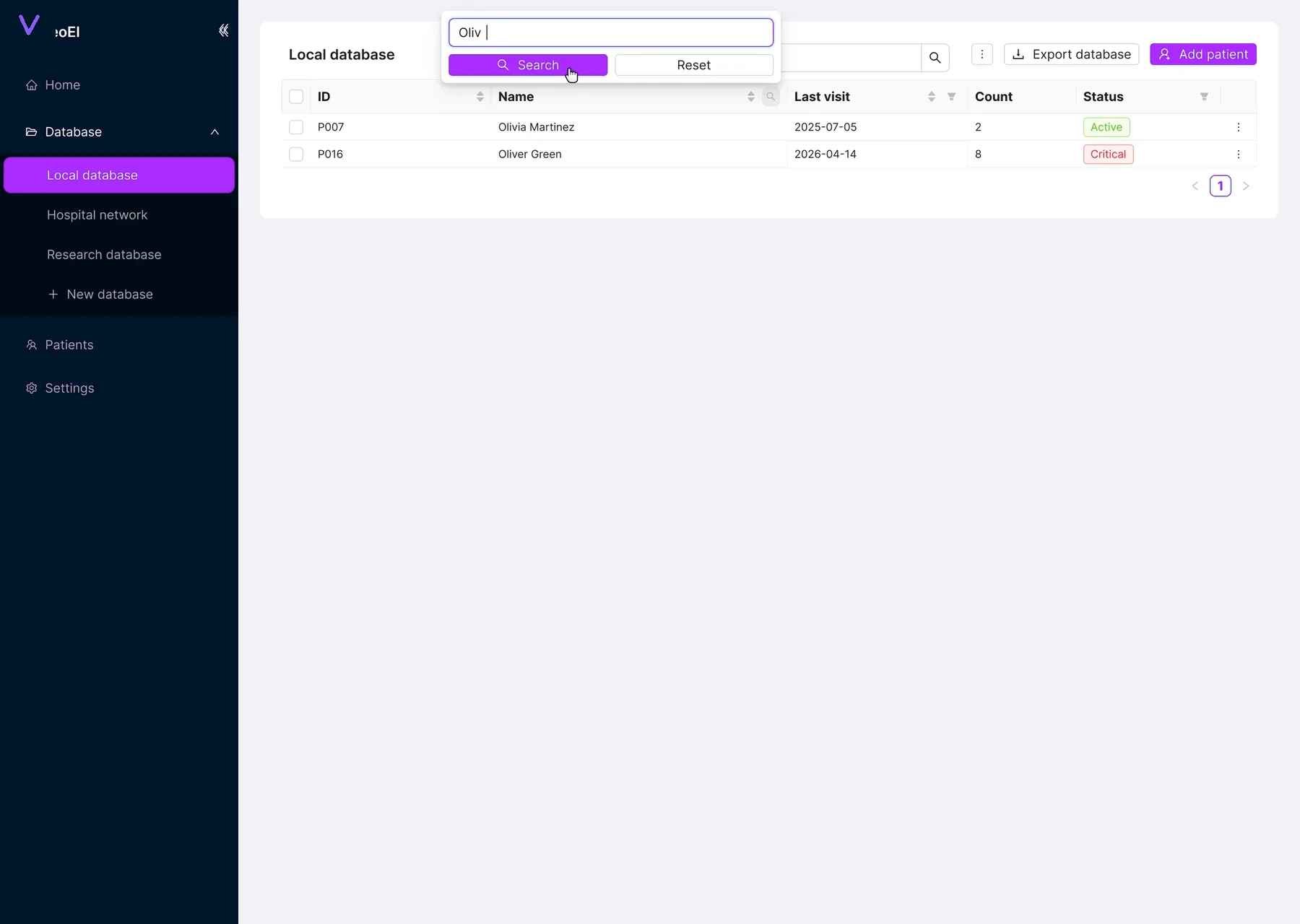1300x924 pixels.
Task: Open Settings in the sidebar
Action: [x=119, y=388]
